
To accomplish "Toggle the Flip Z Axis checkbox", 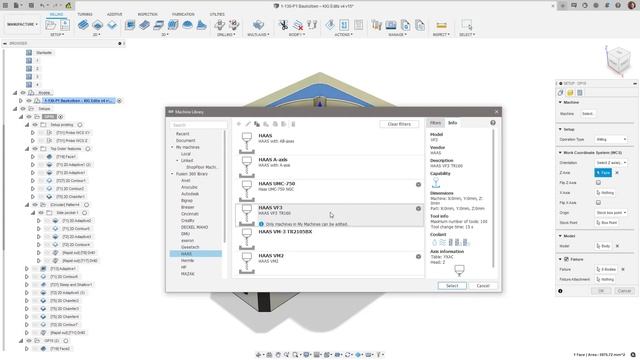I will [x=598, y=182].
